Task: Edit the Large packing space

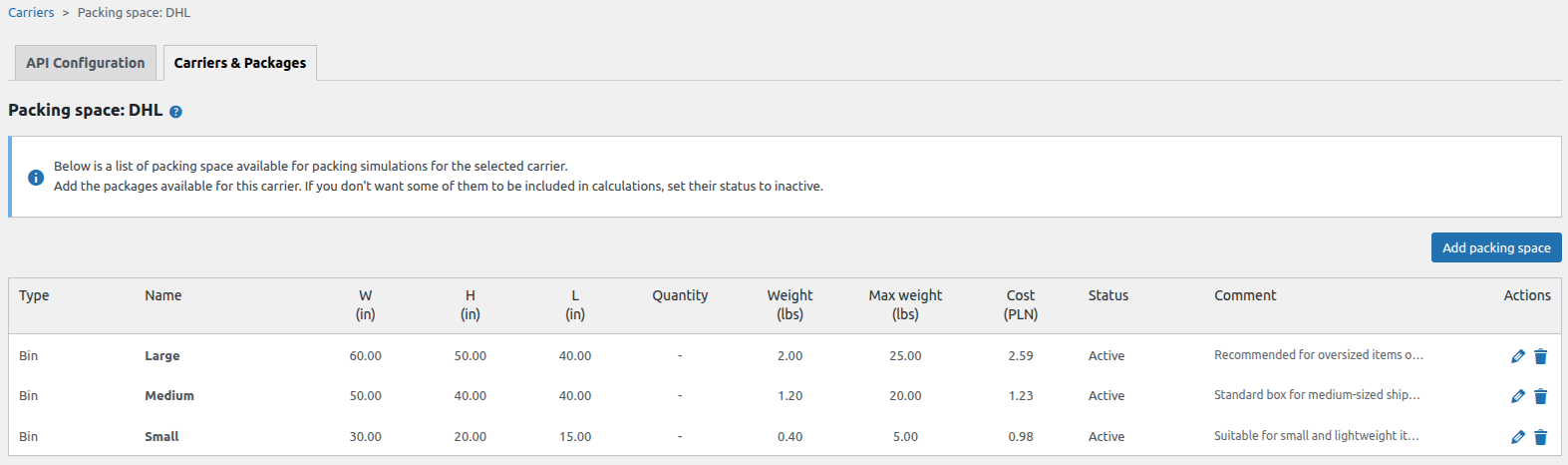Action: (1517, 356)
